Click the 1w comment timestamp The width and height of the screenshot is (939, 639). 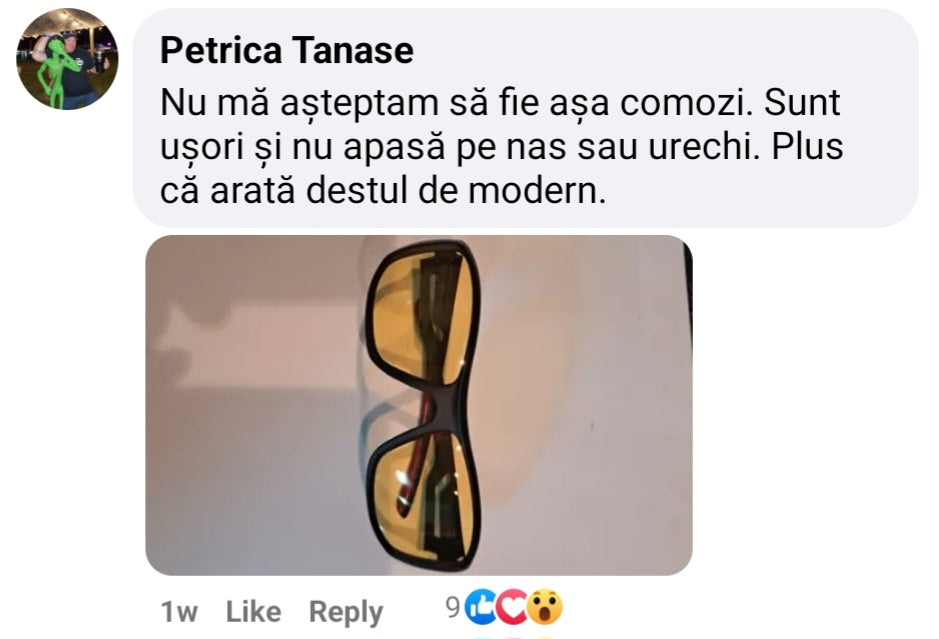[180, 611]
